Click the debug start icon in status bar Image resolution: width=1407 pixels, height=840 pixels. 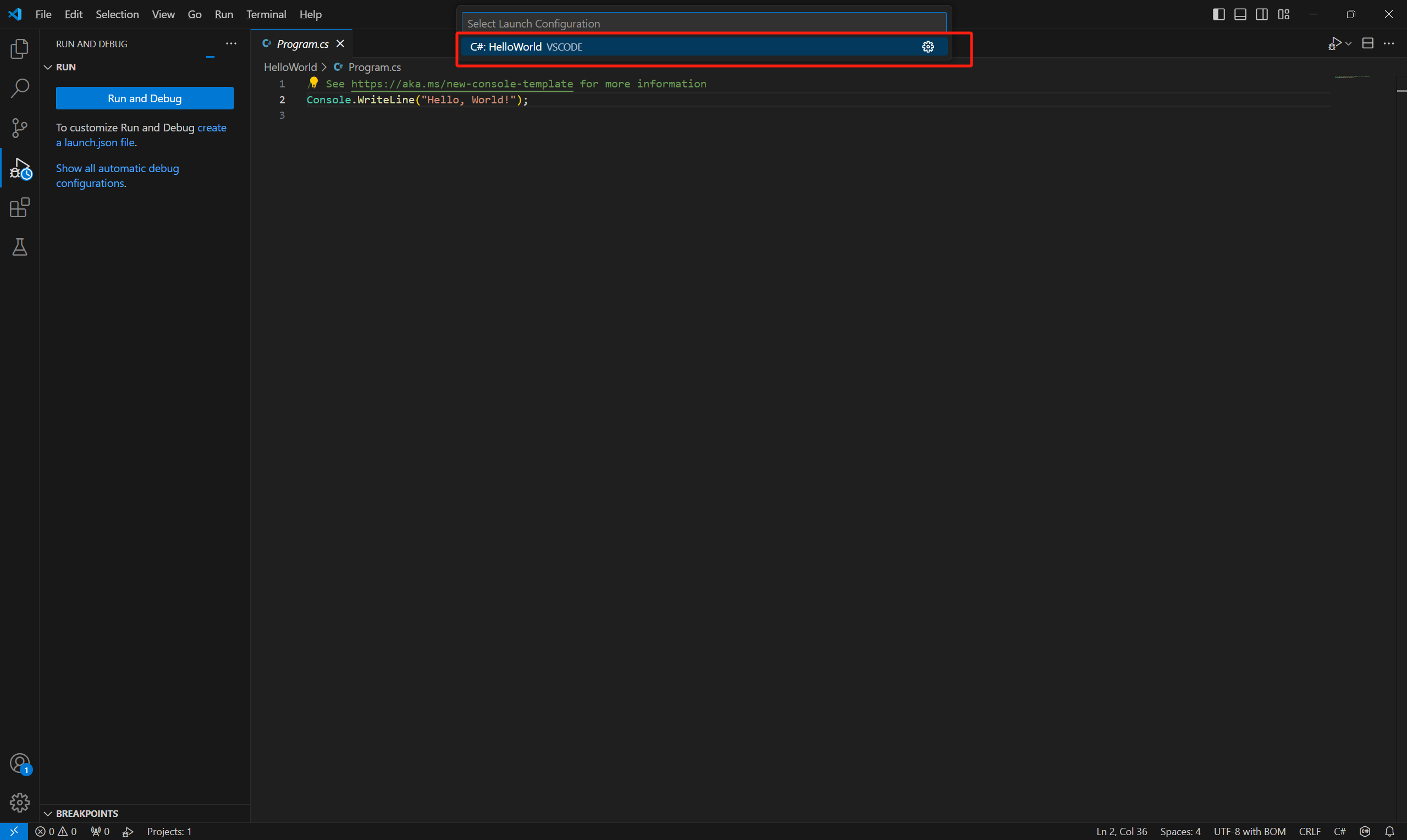pyautogui.click(x=129, y=832)
